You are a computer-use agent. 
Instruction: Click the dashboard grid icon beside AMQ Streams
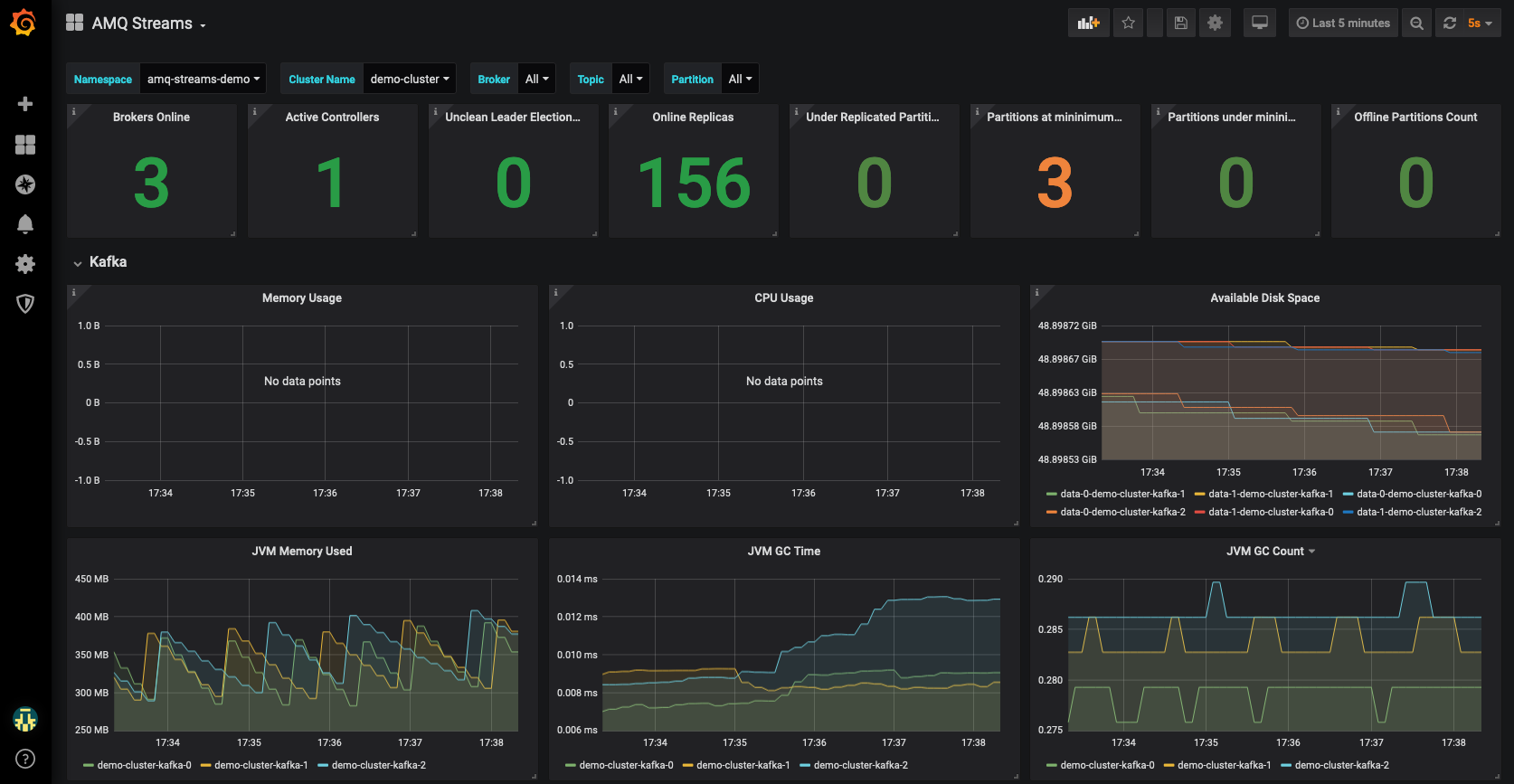[75, 23]
